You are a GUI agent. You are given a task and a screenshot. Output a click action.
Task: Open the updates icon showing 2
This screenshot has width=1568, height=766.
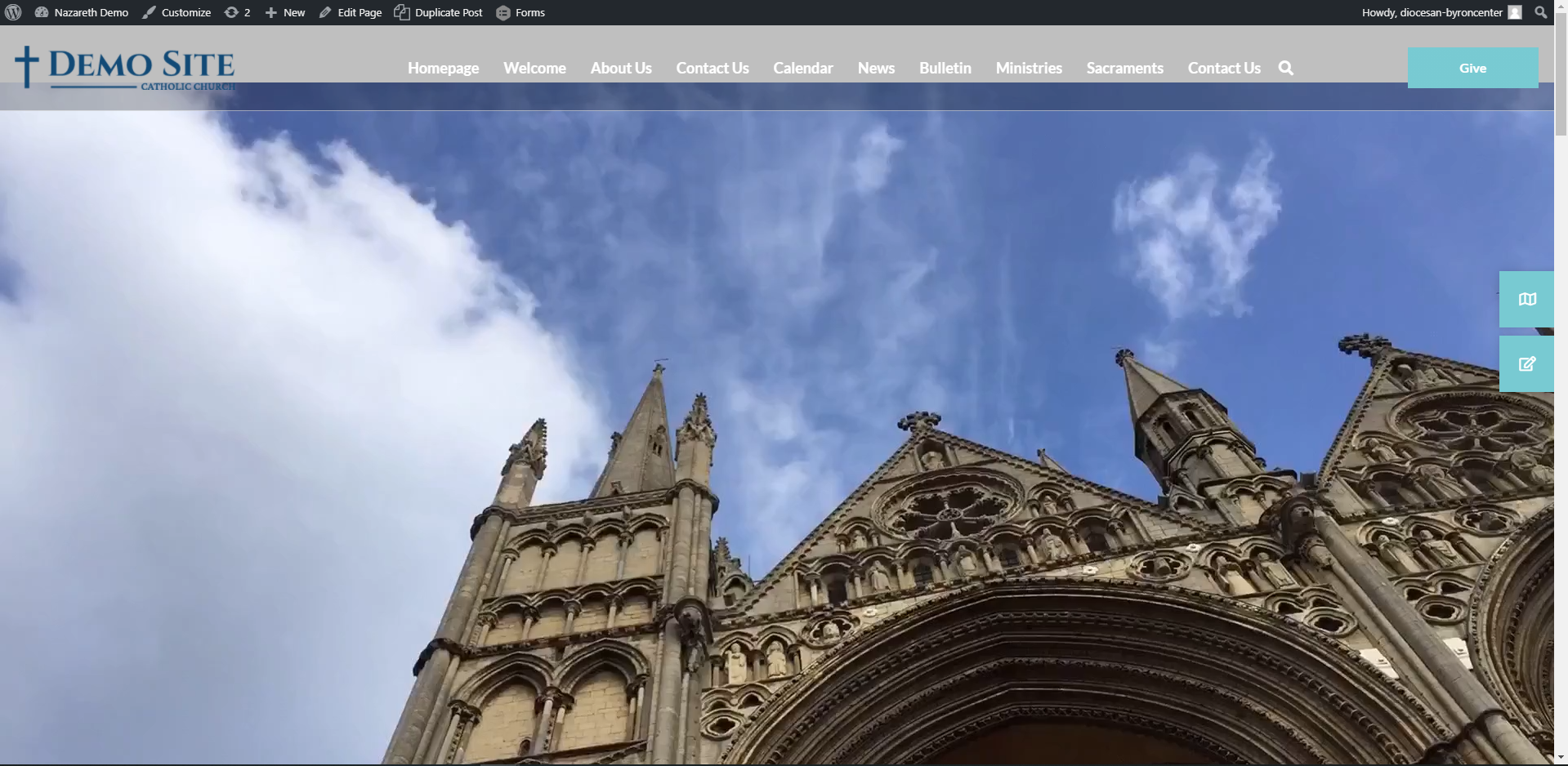click(238, 12)
